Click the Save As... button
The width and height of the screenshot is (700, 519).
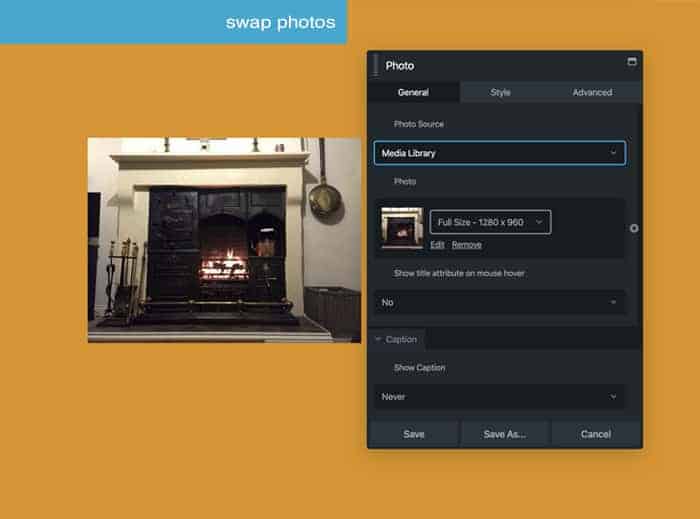point(504,434)
